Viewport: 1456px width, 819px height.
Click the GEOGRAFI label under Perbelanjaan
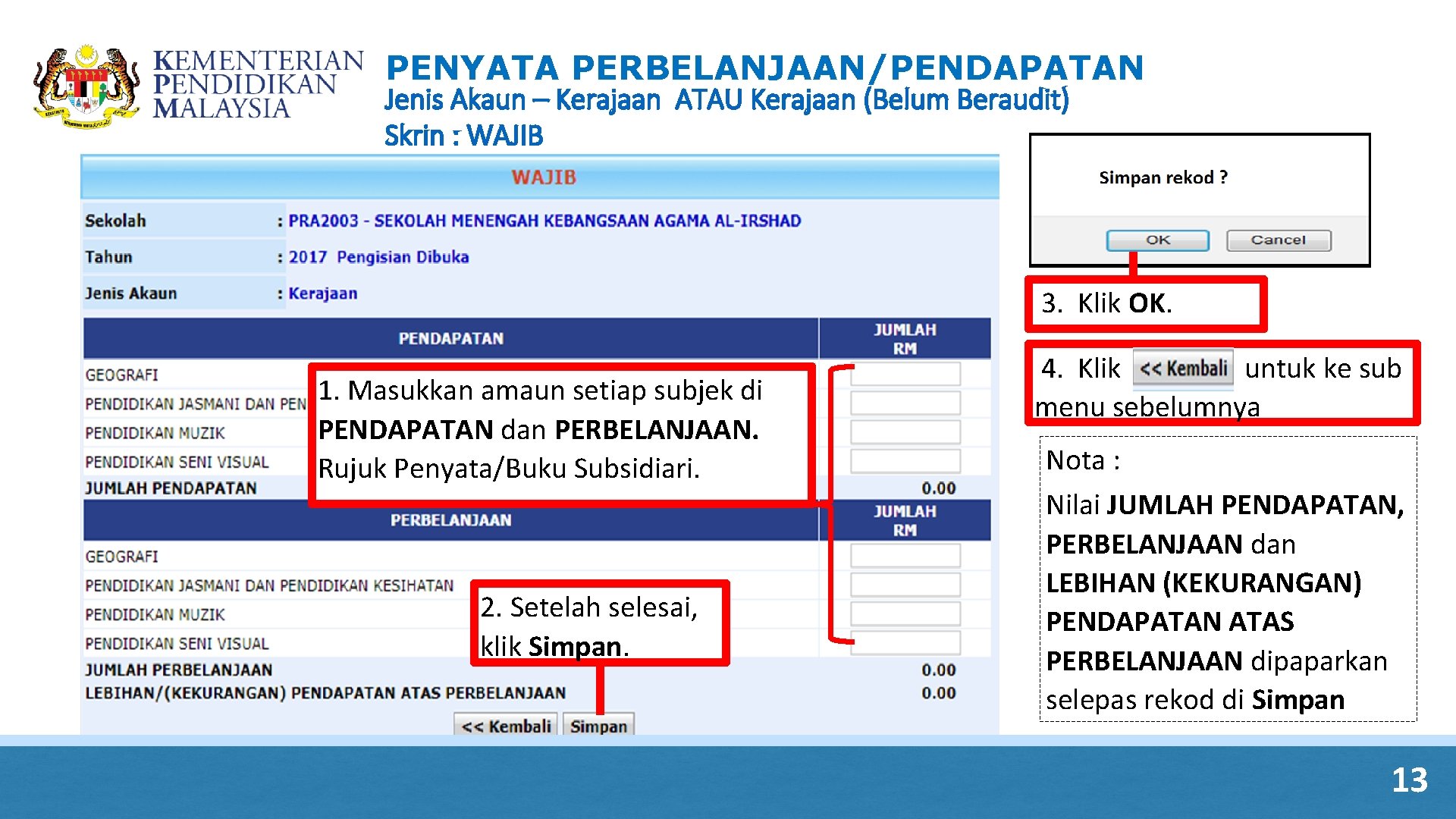tap(121, 557)
